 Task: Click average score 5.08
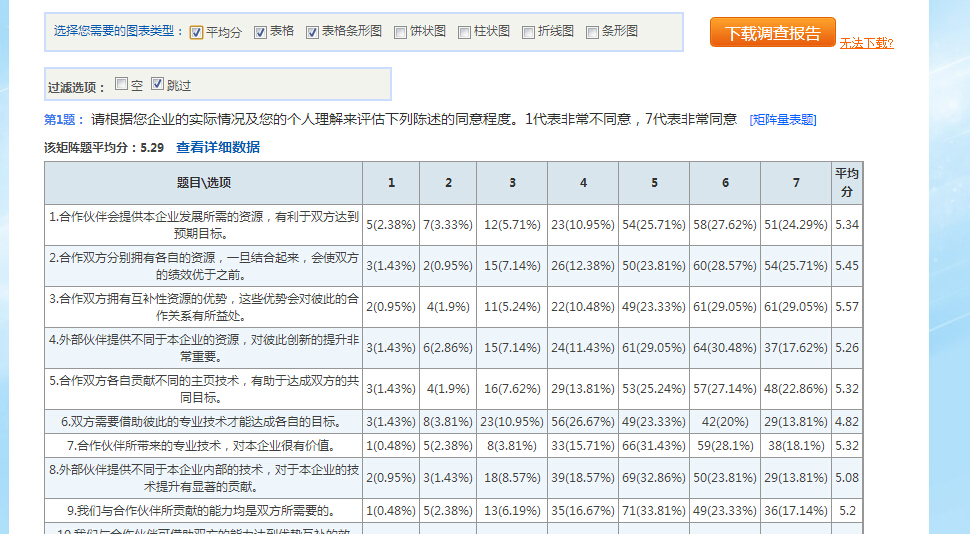click(846, 478)
